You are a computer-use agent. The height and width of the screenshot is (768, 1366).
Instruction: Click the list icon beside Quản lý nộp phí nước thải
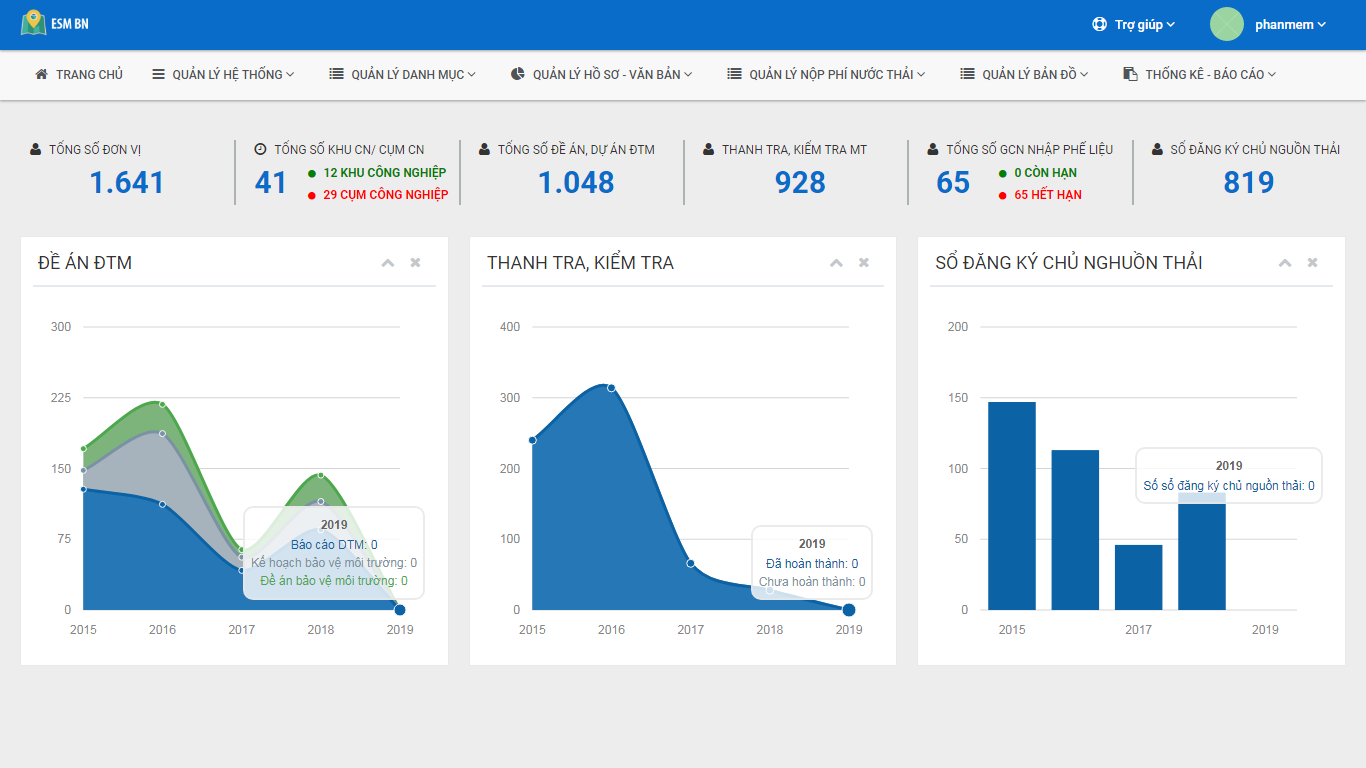coord(734,74)
